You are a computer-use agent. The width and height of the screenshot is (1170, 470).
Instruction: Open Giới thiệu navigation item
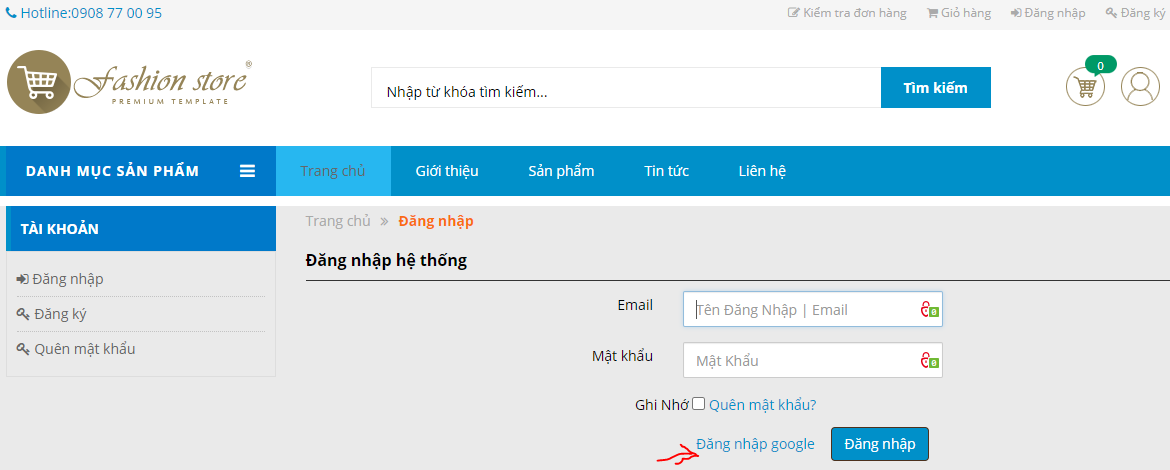pyautogui.click(x=447, y=171)
